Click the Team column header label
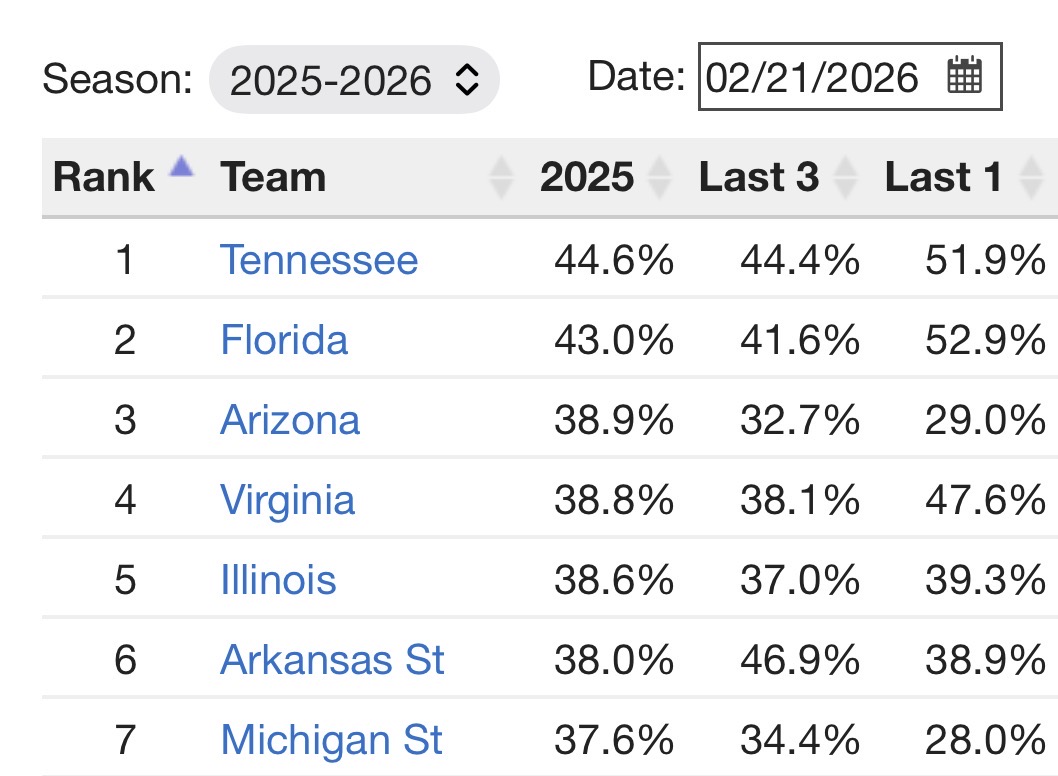The image size is (1058, 776). coord(273,178)
